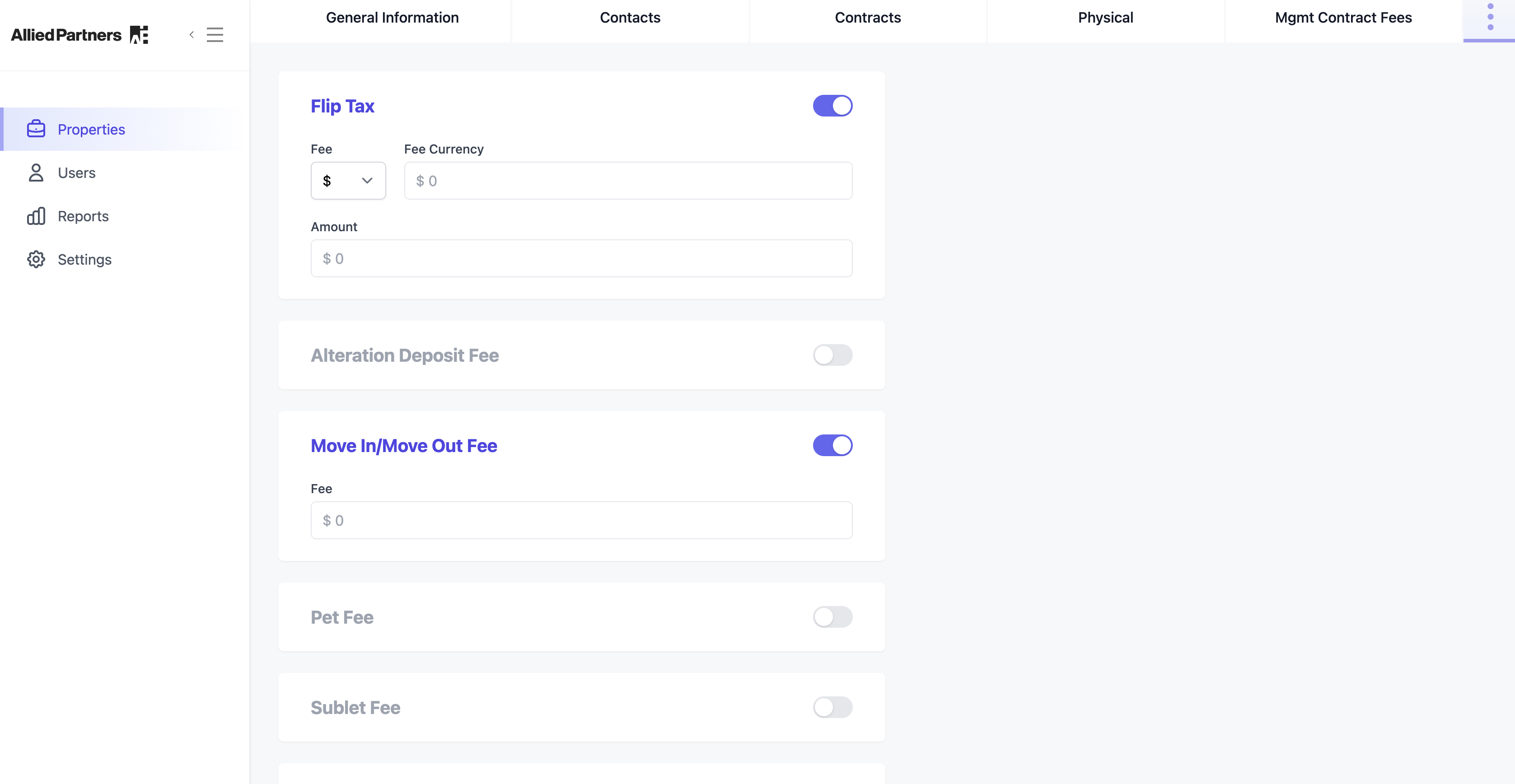Screen dimensions: 1515x784
Task: Click the Move In/Move Out Fee heading
Action: click(403, 446)
